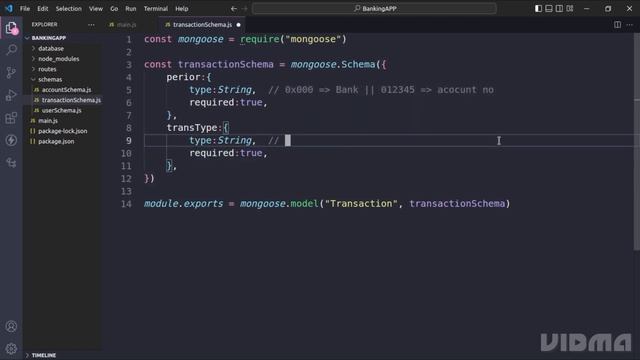This screenshot has width=640, height=360.
Task: Click the transType key on line 8
Action: pos(192,128)
